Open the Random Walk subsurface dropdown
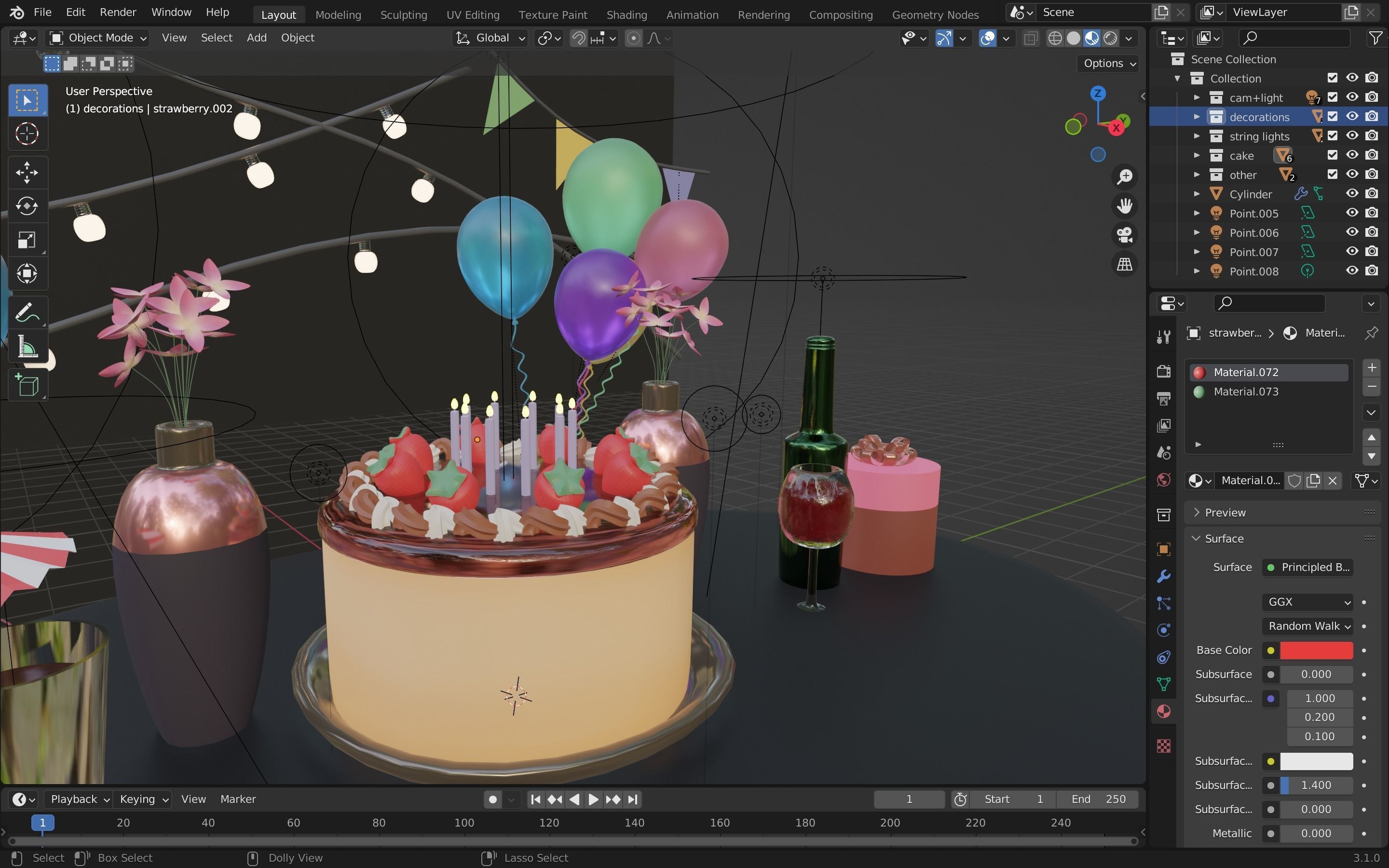Viewport: 1389px width, 868px height. coord(1307,626)
